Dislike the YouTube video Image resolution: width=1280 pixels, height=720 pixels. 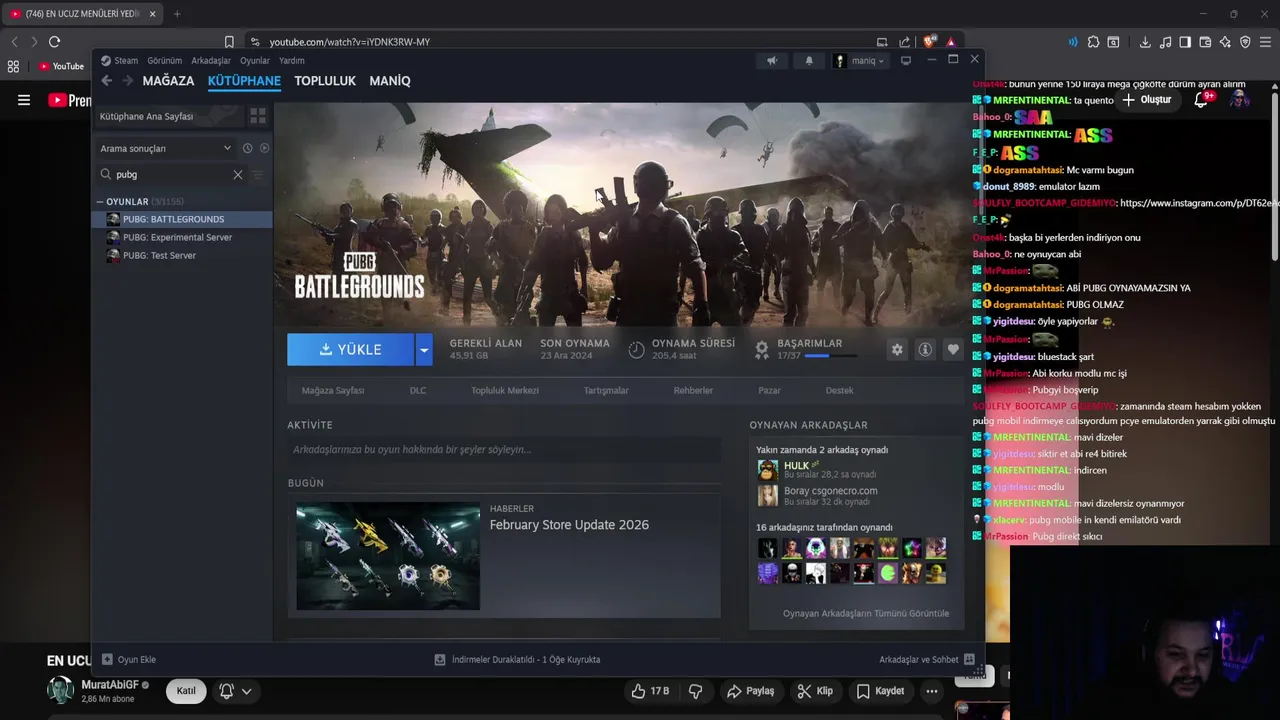pos(696,691)
